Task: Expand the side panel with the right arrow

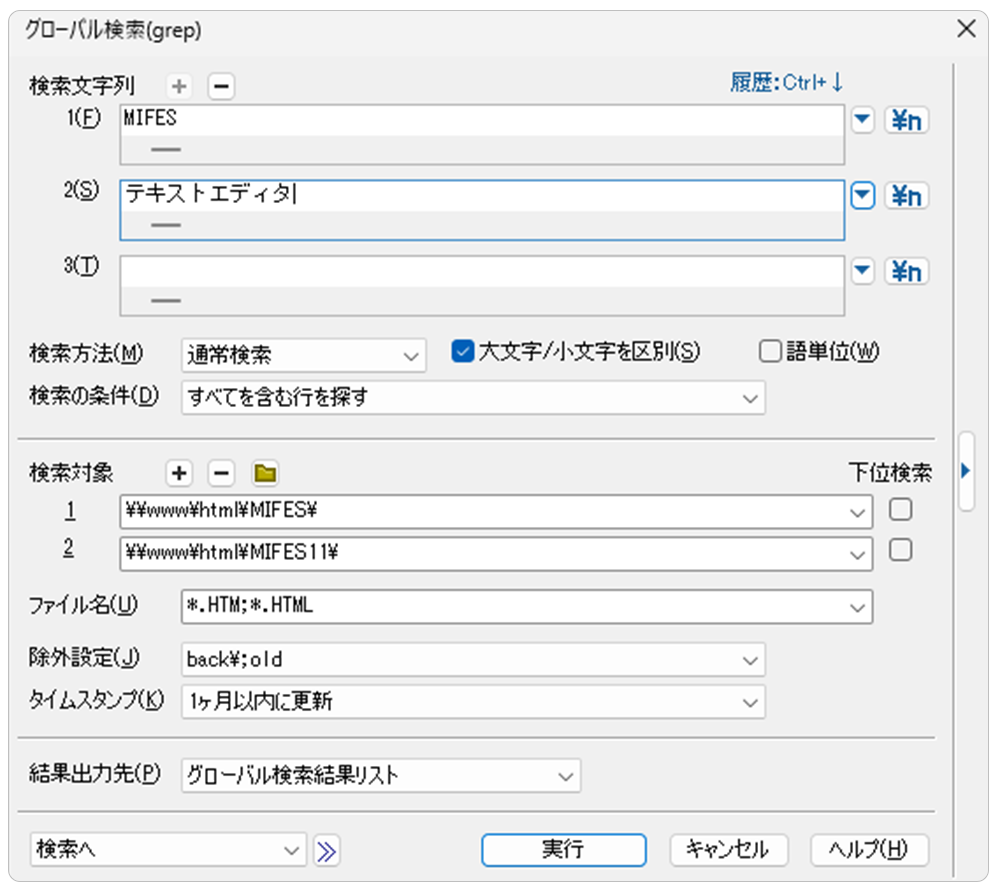Action: click(966, 470)
